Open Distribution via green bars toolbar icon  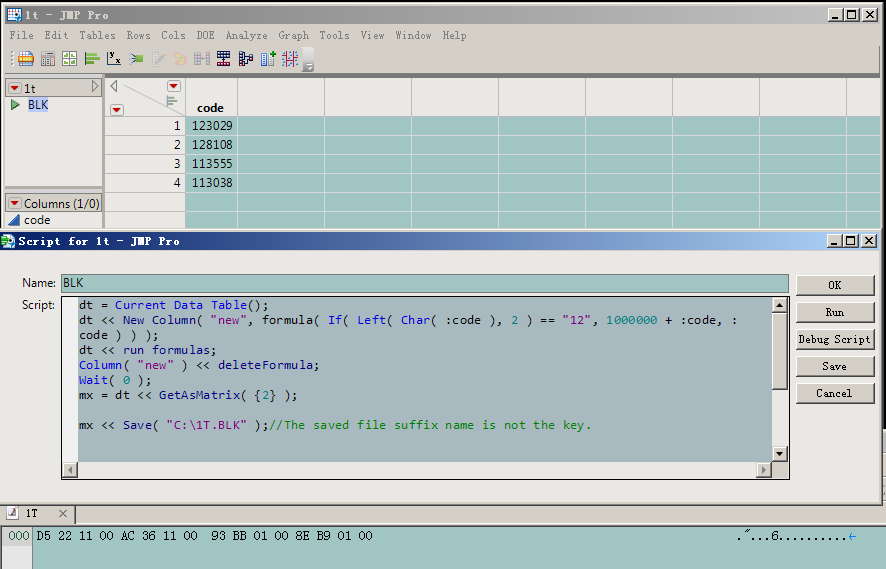click(x=92, y=59)
